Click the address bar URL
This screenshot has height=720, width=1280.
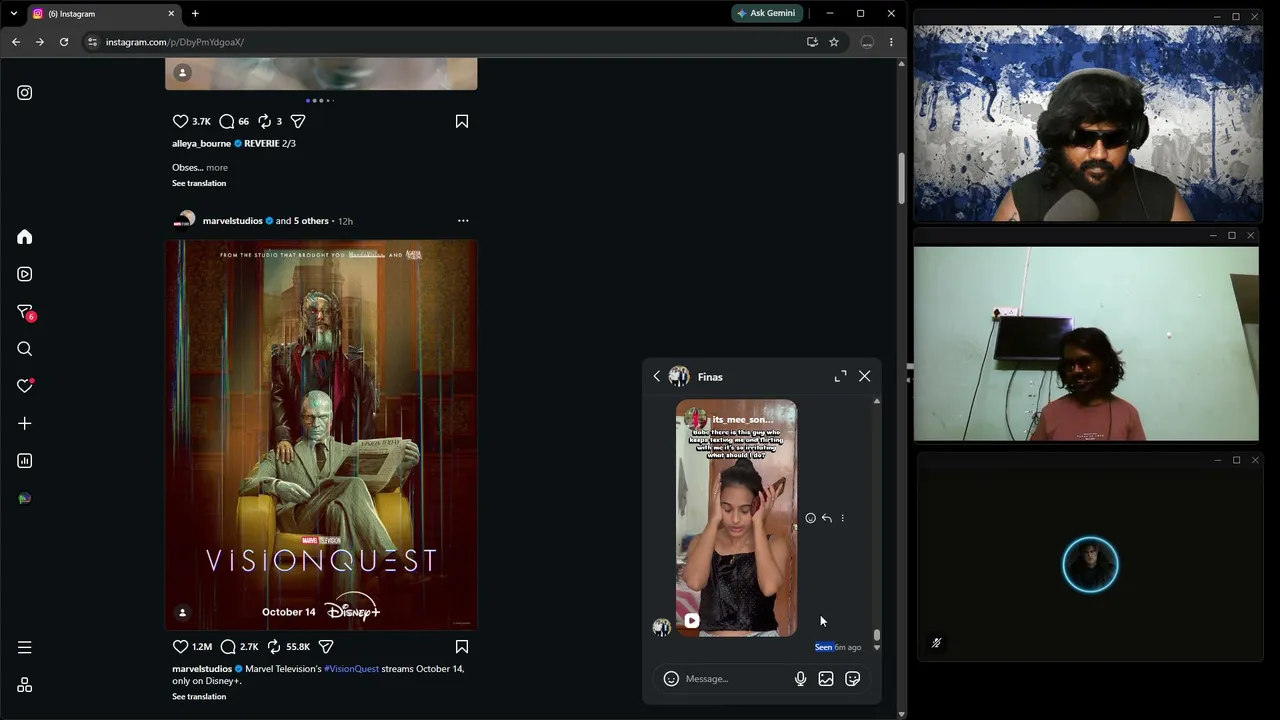[175, 42]
